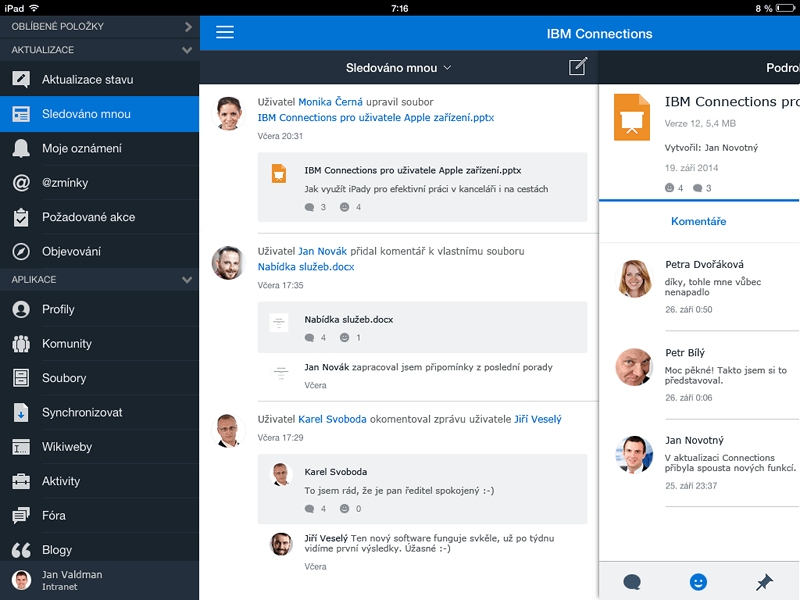
Task: Switch to the Komentáře tab
Action: click(698, 221)
